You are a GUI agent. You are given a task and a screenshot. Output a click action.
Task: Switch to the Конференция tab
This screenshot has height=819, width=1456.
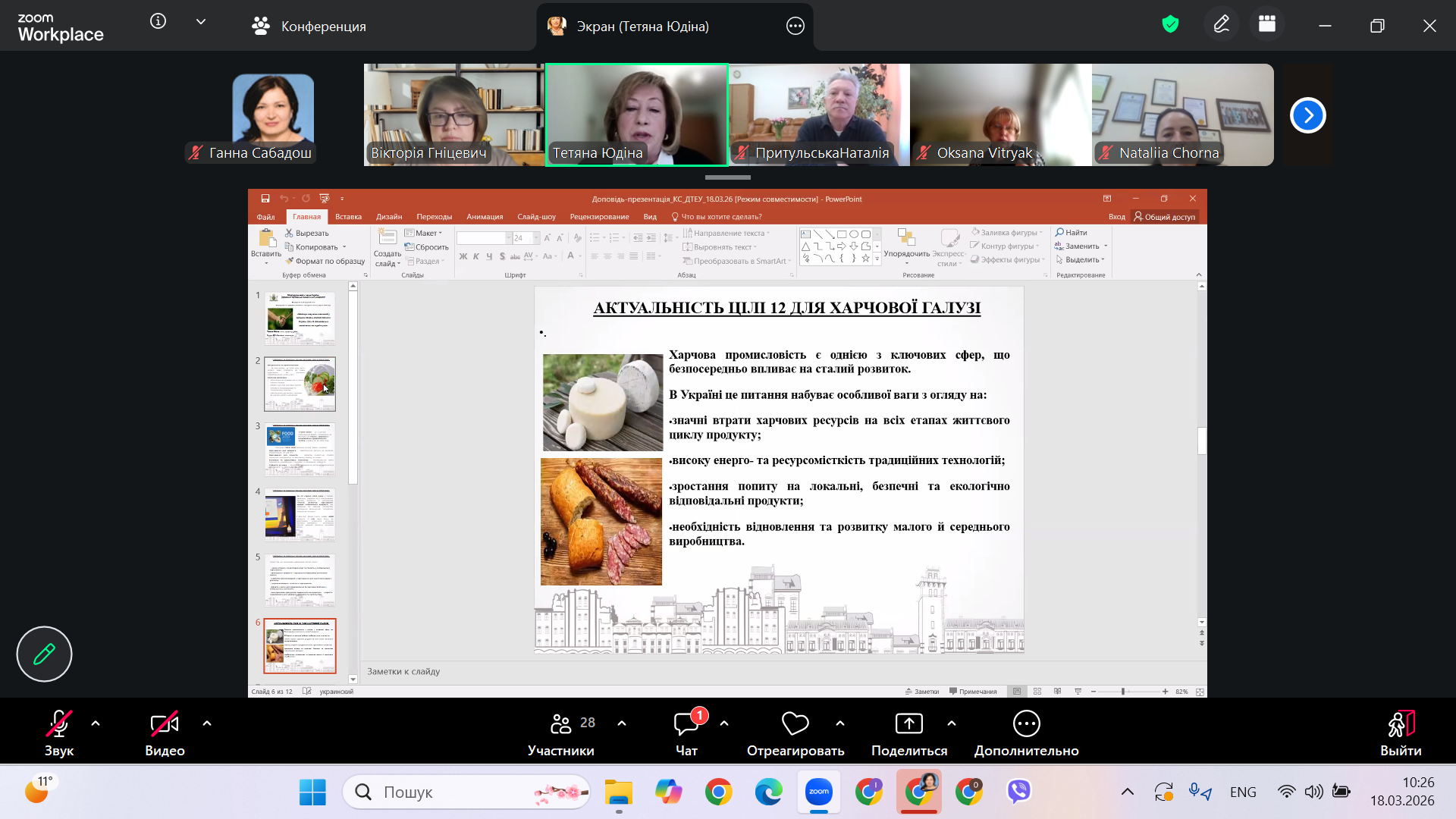pos(309,27)
